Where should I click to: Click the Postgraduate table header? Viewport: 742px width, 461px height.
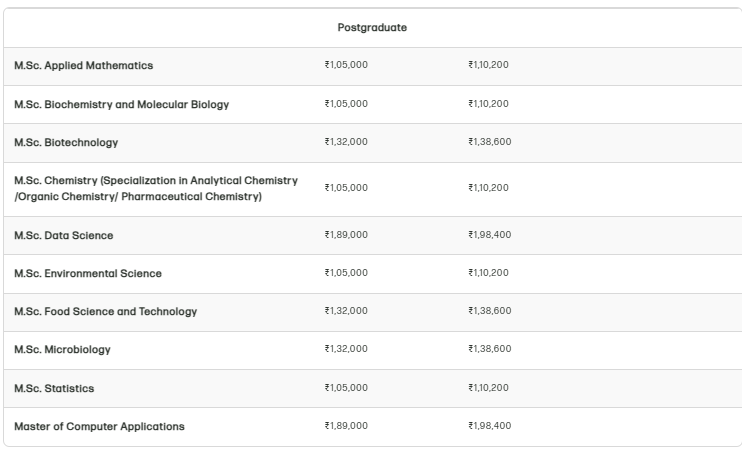coord(371,28)
